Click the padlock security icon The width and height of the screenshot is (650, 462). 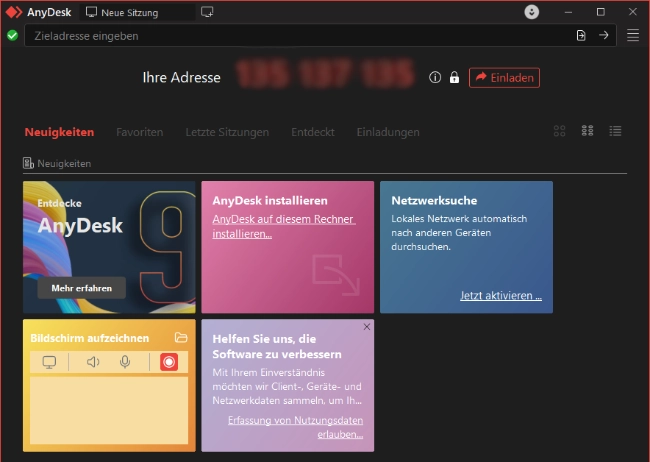(454, 77)
